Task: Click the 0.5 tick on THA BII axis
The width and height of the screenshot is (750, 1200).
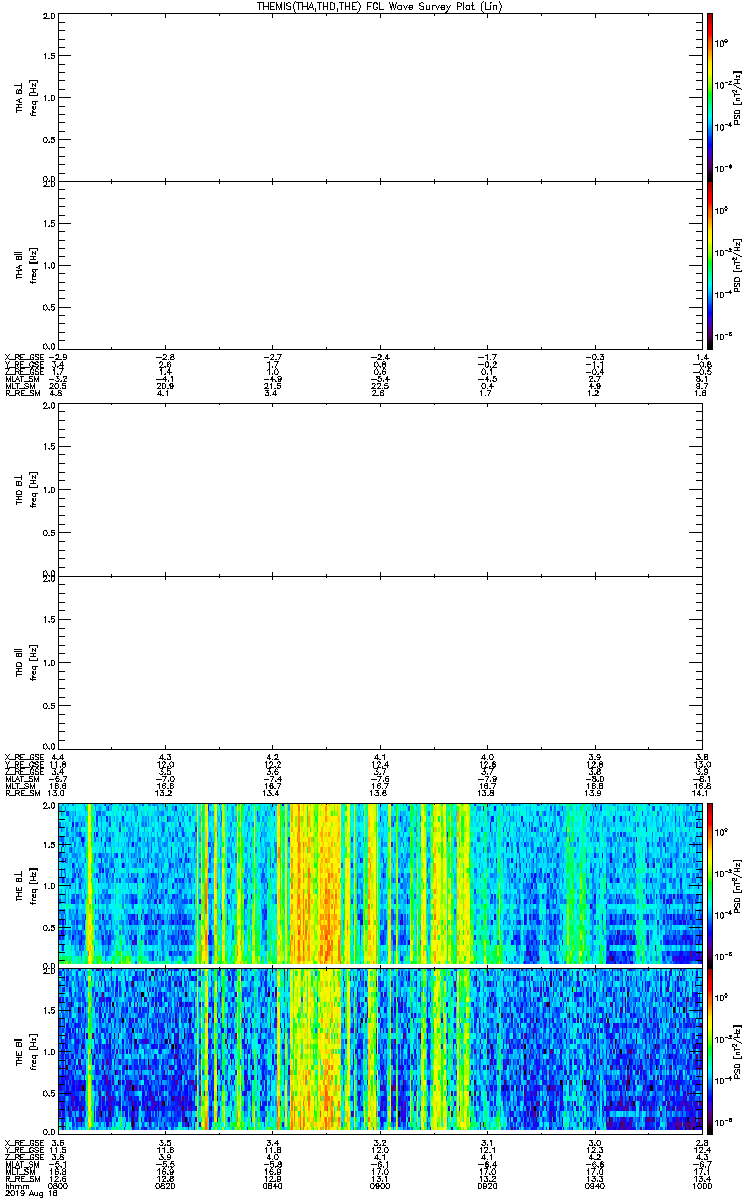Action: click(x=49, y=307)
